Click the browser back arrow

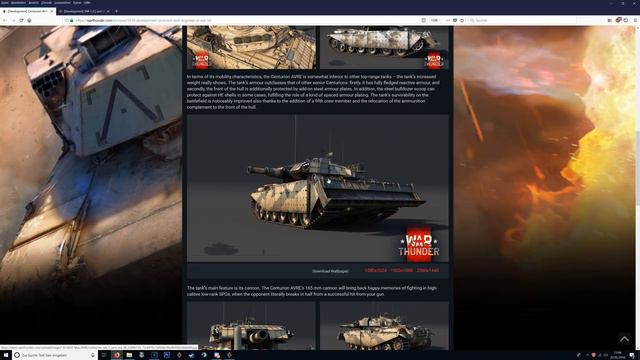[5, 20]
